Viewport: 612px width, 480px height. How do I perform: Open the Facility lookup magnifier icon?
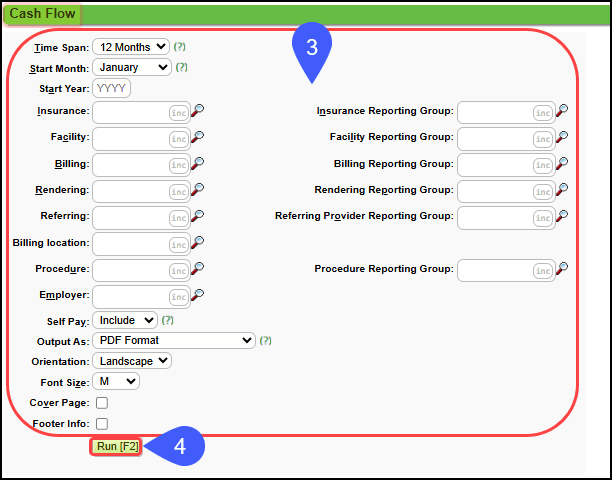198,137
